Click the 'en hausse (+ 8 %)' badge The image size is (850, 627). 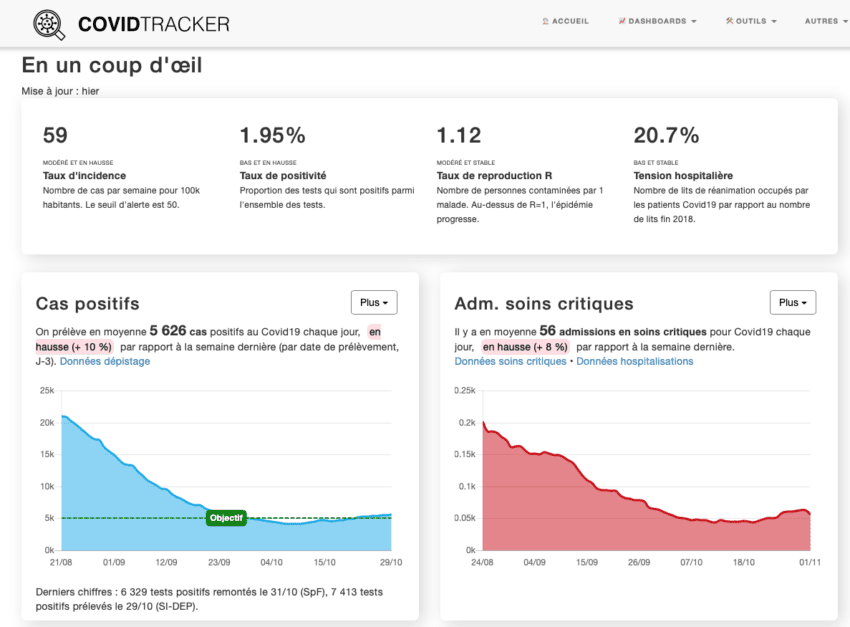coord(525,347)
